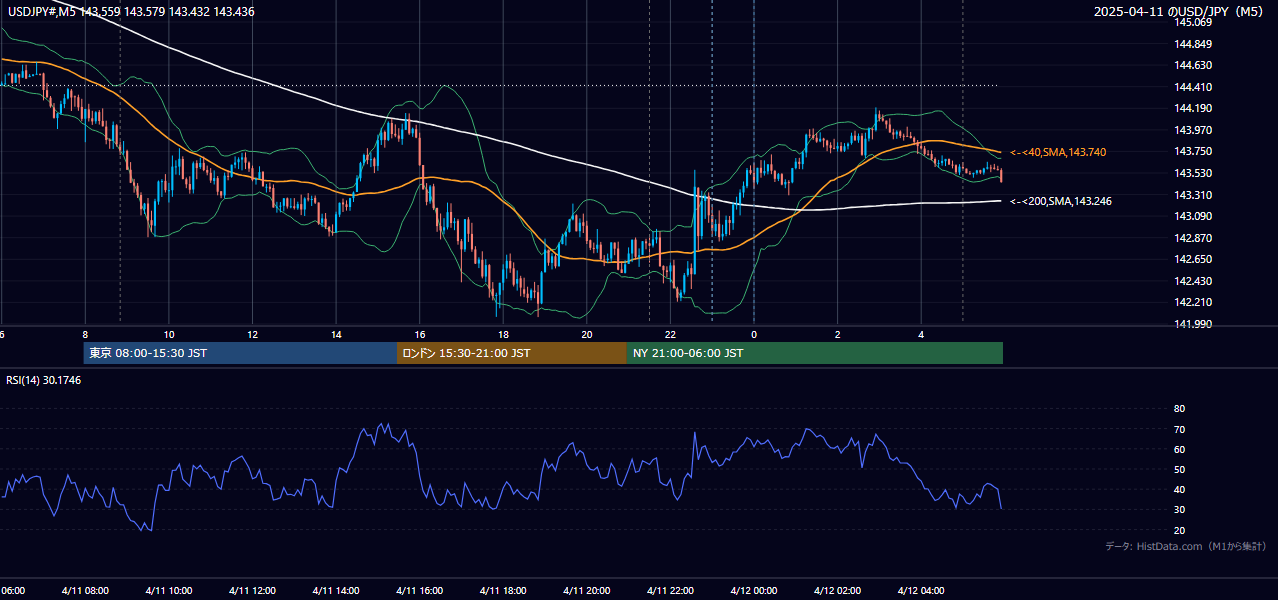Click price axis value 144.849

(x=1192, y=44)
